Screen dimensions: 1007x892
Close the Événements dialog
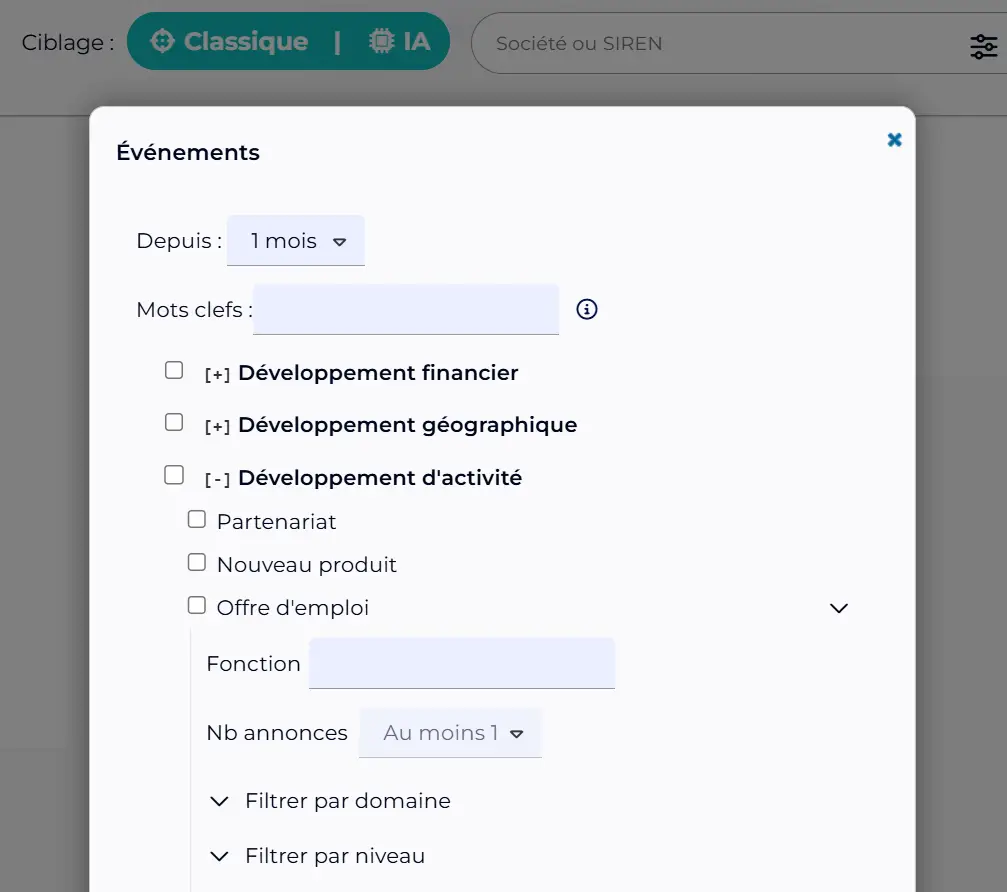coord(894,139)
